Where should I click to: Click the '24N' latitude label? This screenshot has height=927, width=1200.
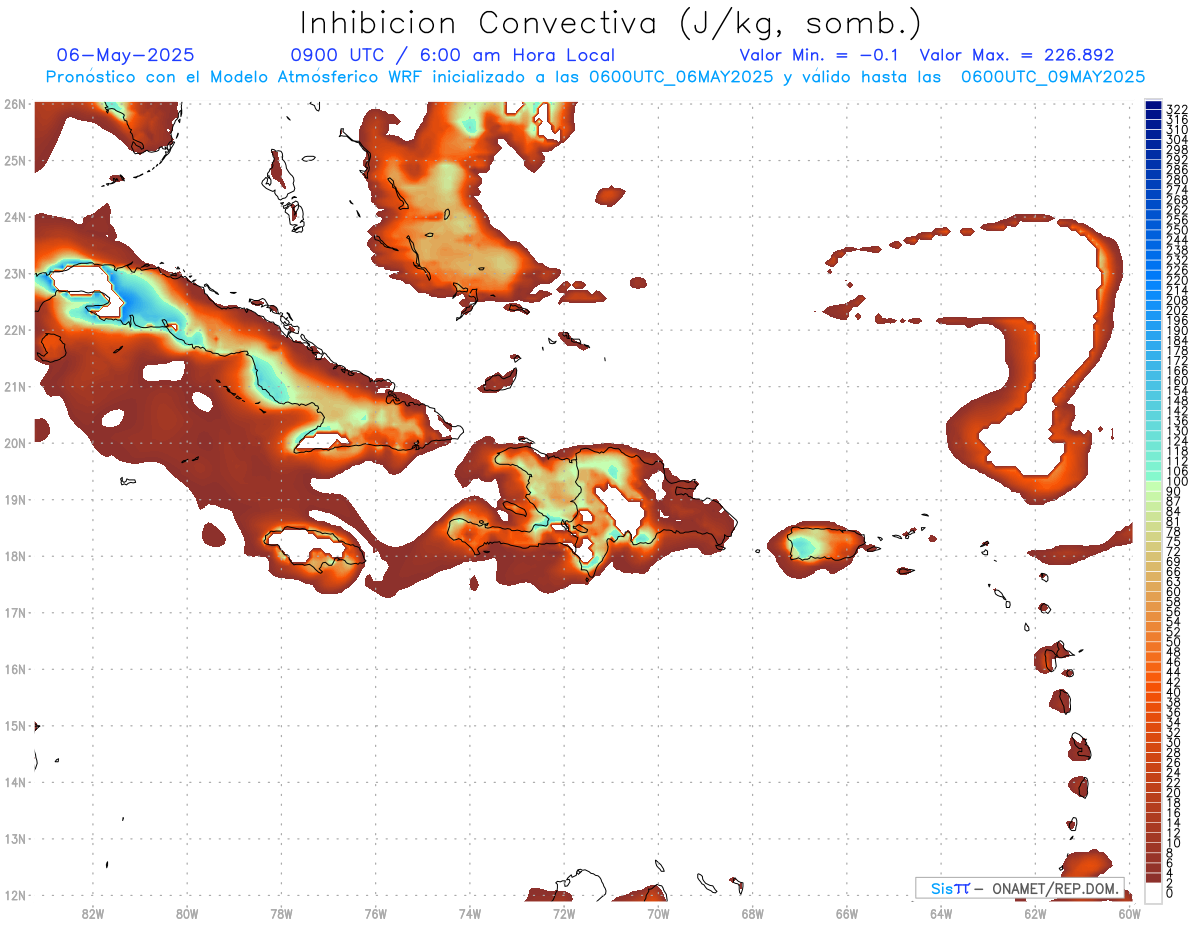coord(14,217)
